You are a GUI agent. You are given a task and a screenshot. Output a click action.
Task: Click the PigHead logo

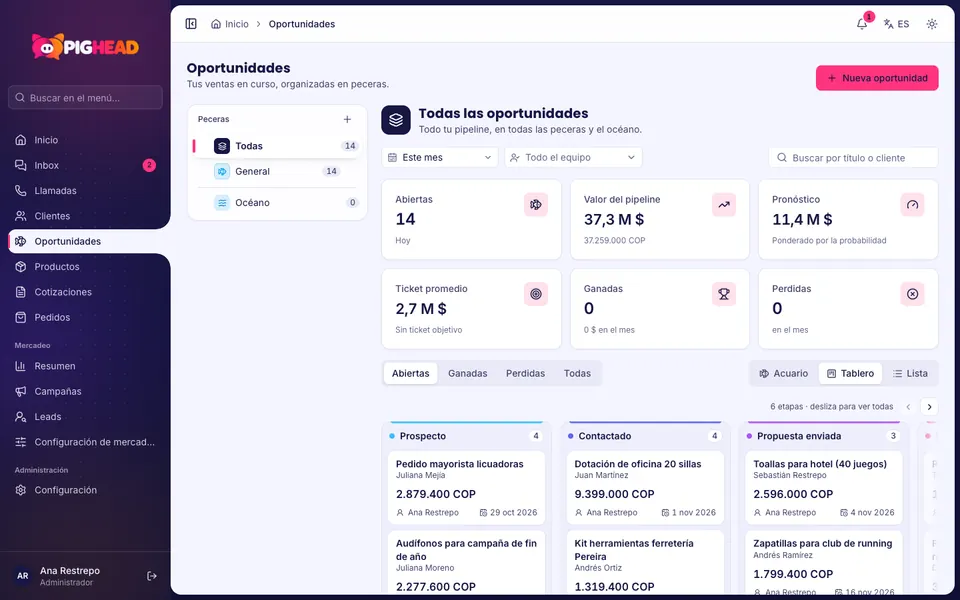pos(86,47)
